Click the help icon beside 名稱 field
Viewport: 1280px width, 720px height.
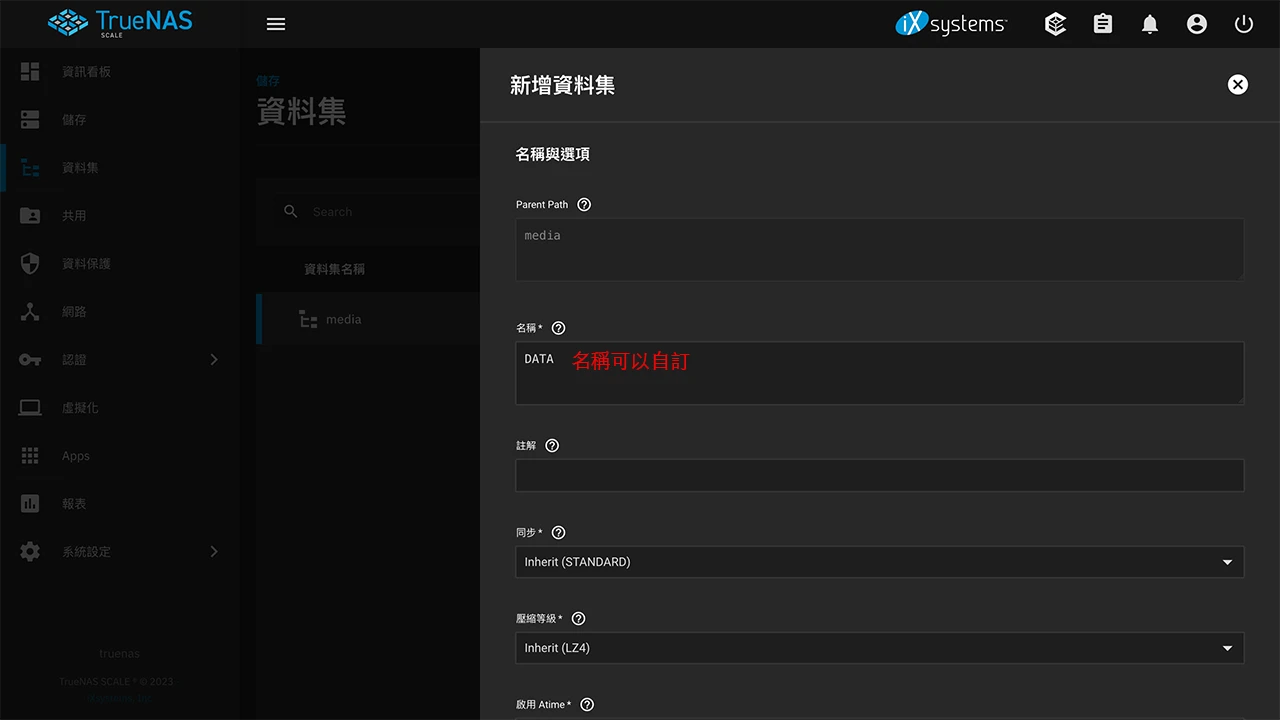(x=558, y=327)
